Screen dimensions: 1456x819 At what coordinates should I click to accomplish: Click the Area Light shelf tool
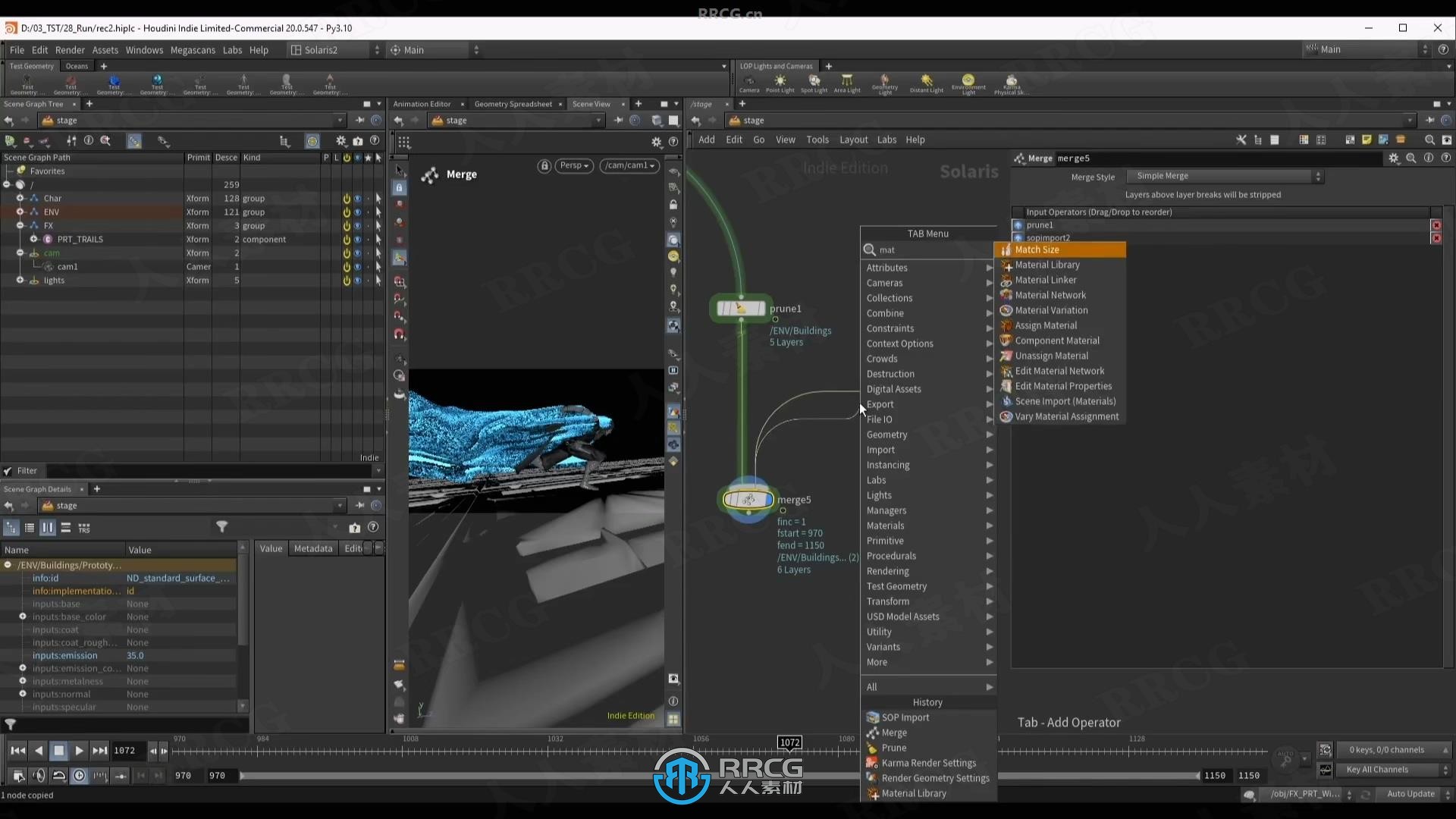point(847,83)
